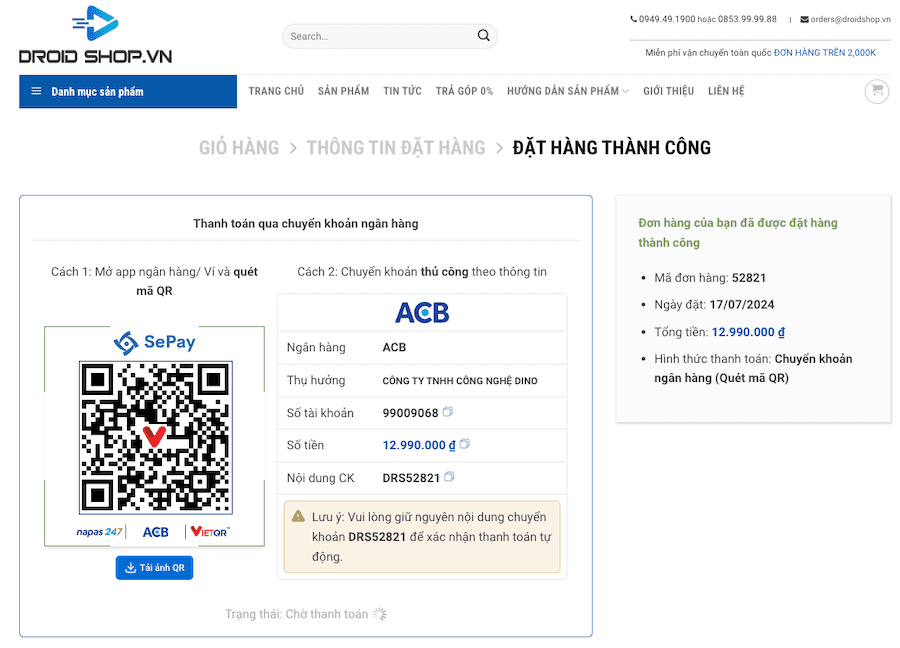Open Trả góp 0% menu item
Viewport: 900px width, 648px height.
point(464,91)
